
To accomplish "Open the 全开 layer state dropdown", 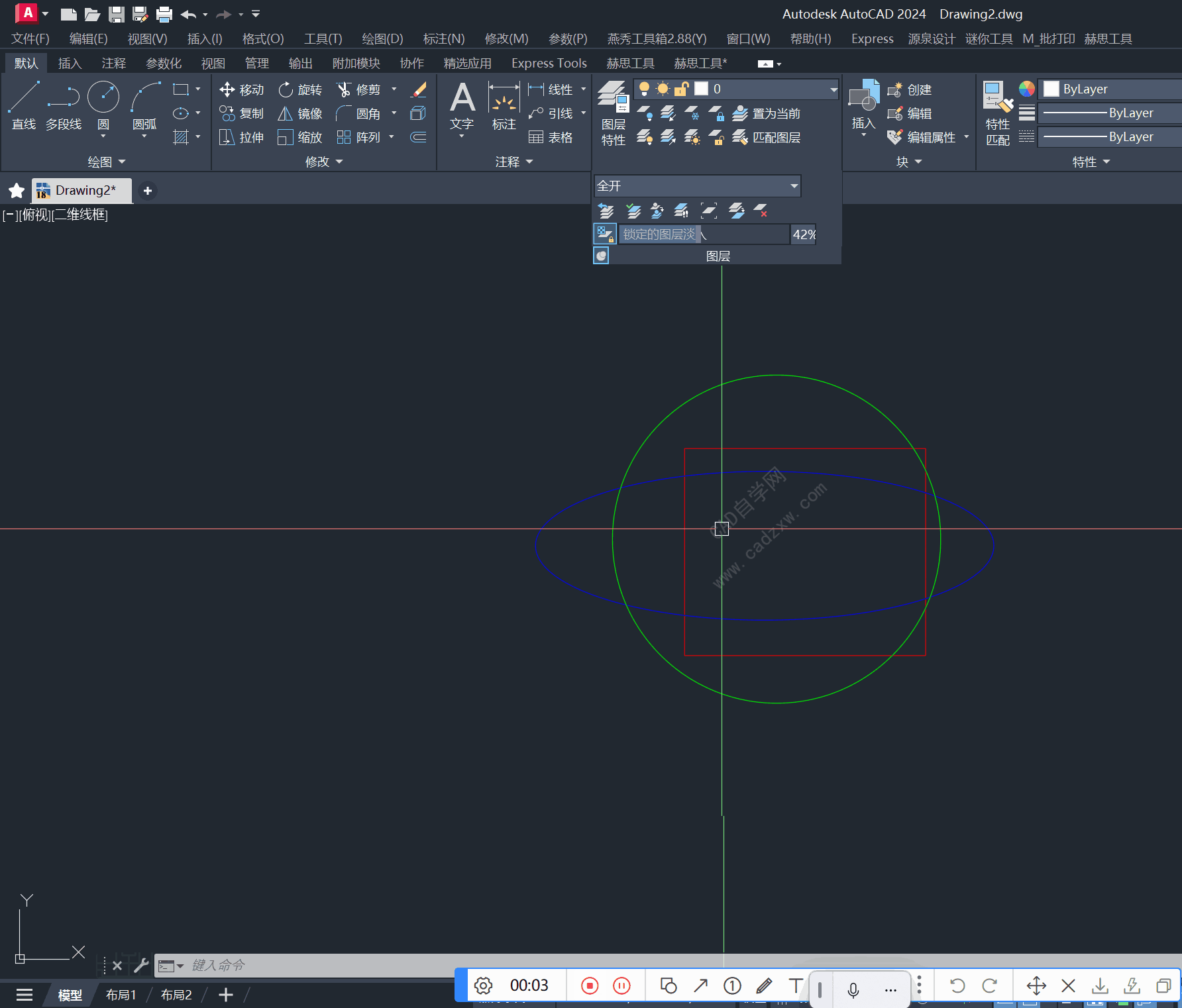I will click(x=698, y=186).
